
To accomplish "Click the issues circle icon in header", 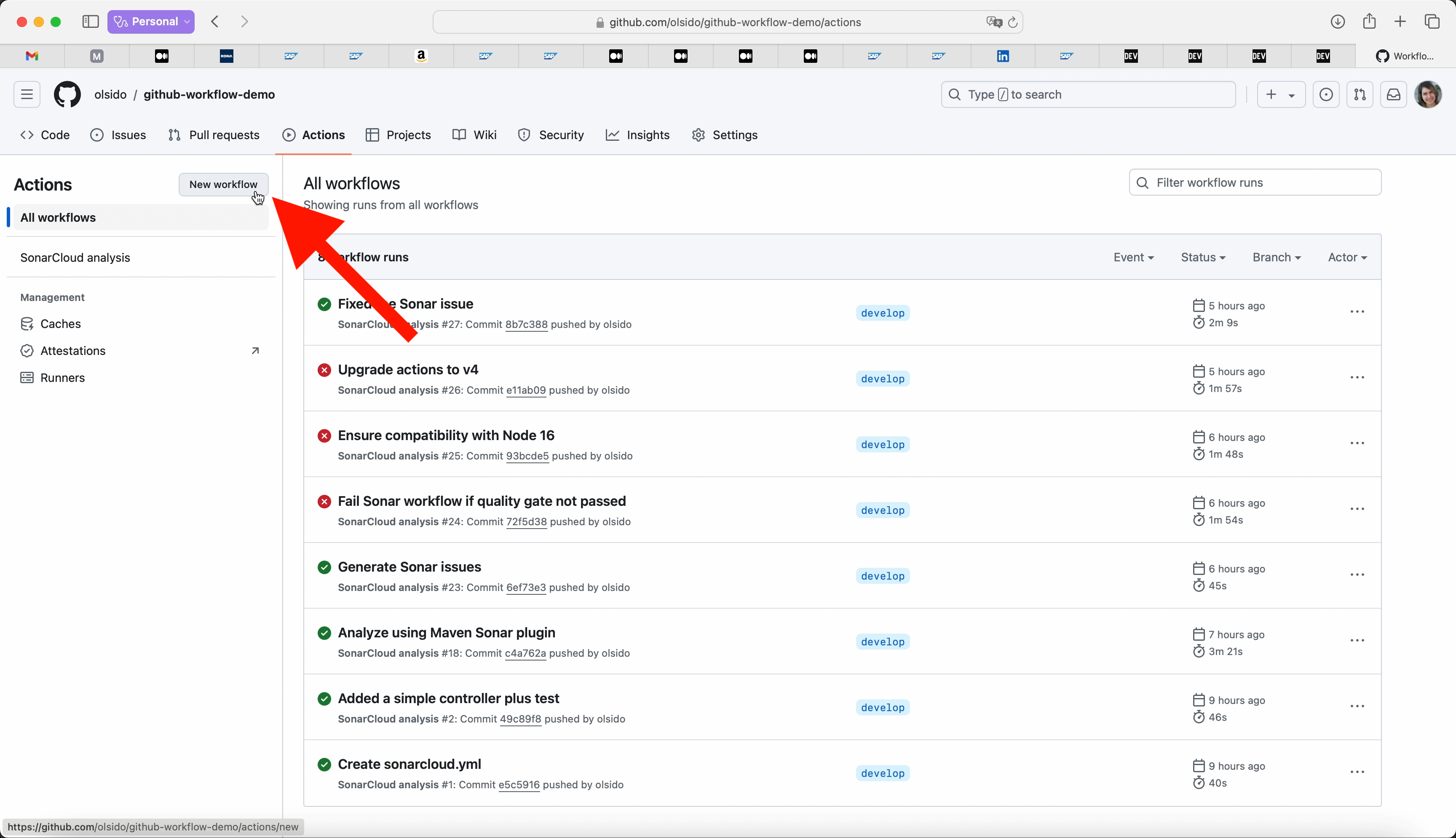I will click(1326, 94).
